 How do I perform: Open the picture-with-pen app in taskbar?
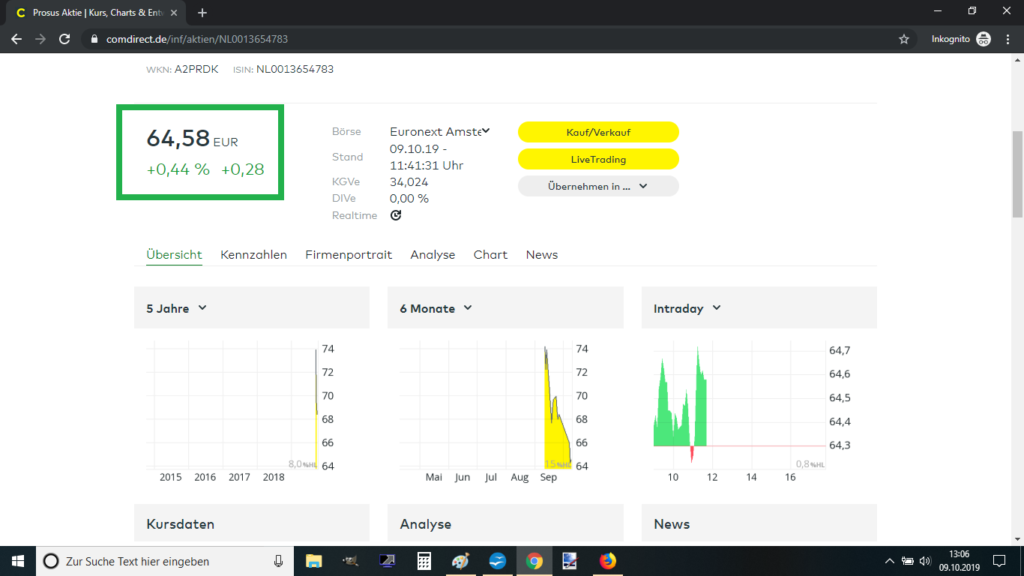coord(570,561)
